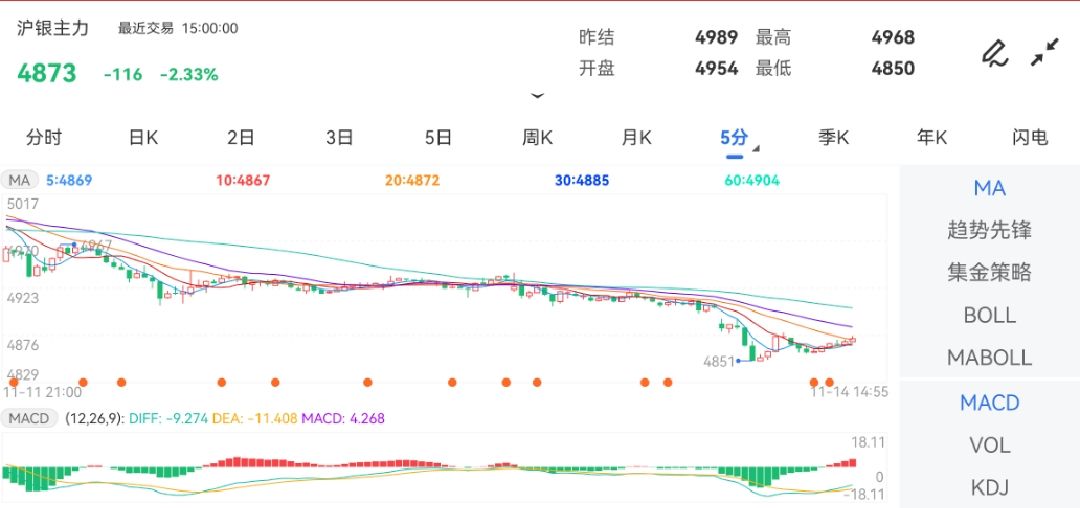Select MA in the indicator side list
Image resolution: width=1080 pixels, height=508 pixels.
(990, 188)
